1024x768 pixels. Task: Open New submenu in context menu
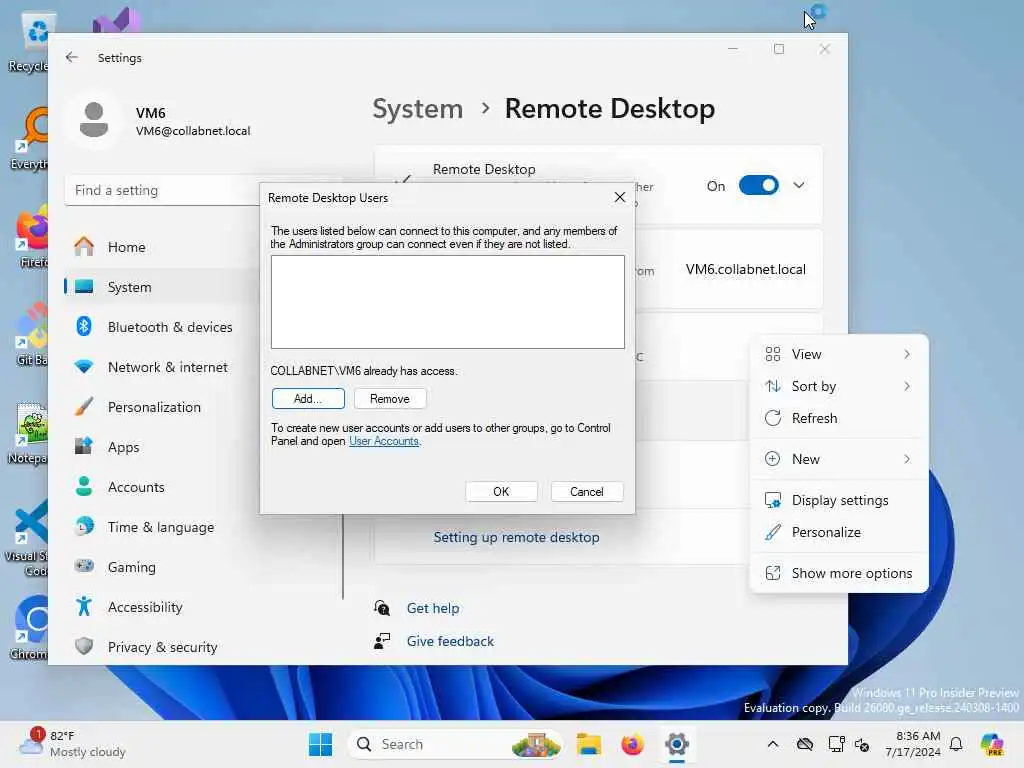point(839,459)
